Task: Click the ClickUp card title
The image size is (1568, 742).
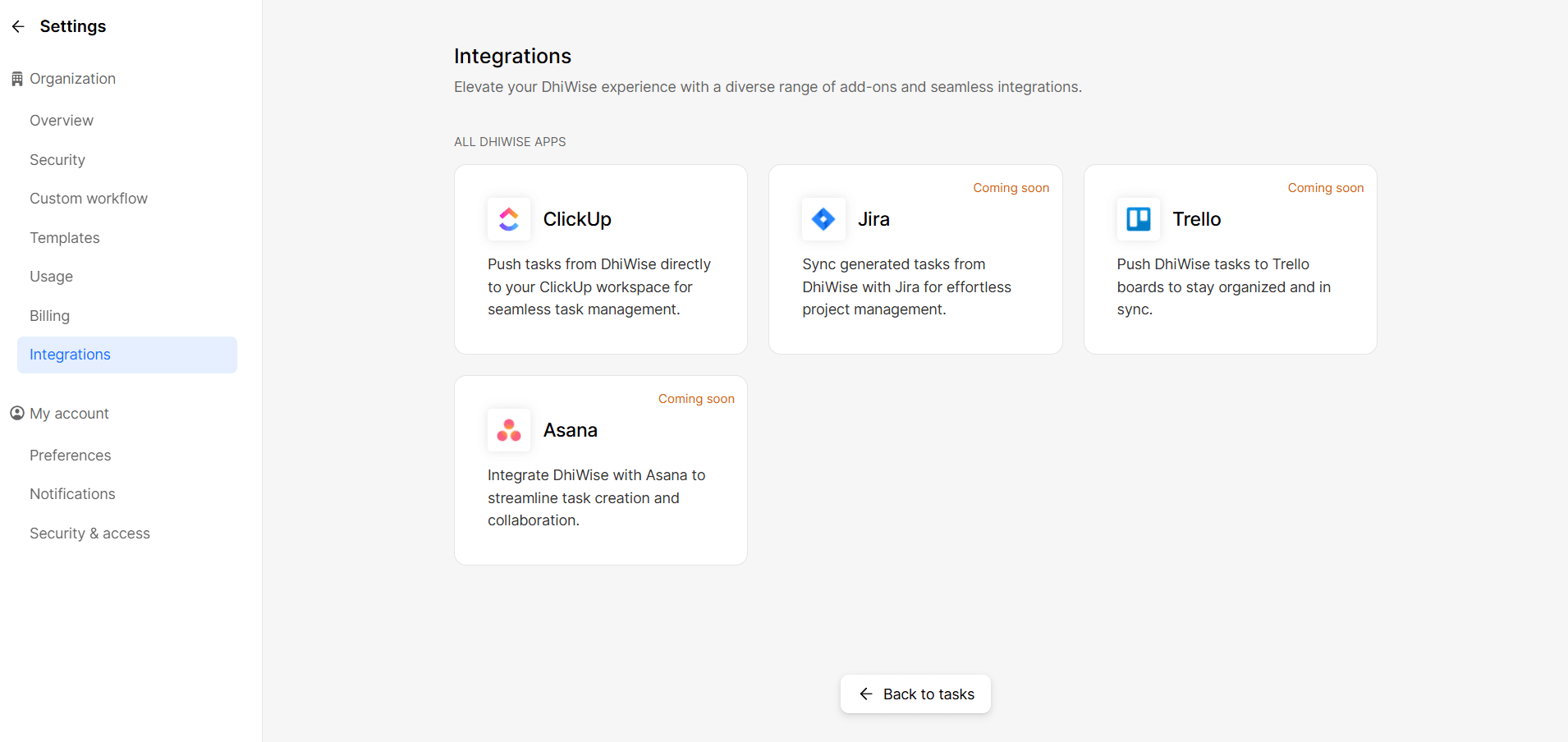Action: pyautogui.click(x=577, y=219)
